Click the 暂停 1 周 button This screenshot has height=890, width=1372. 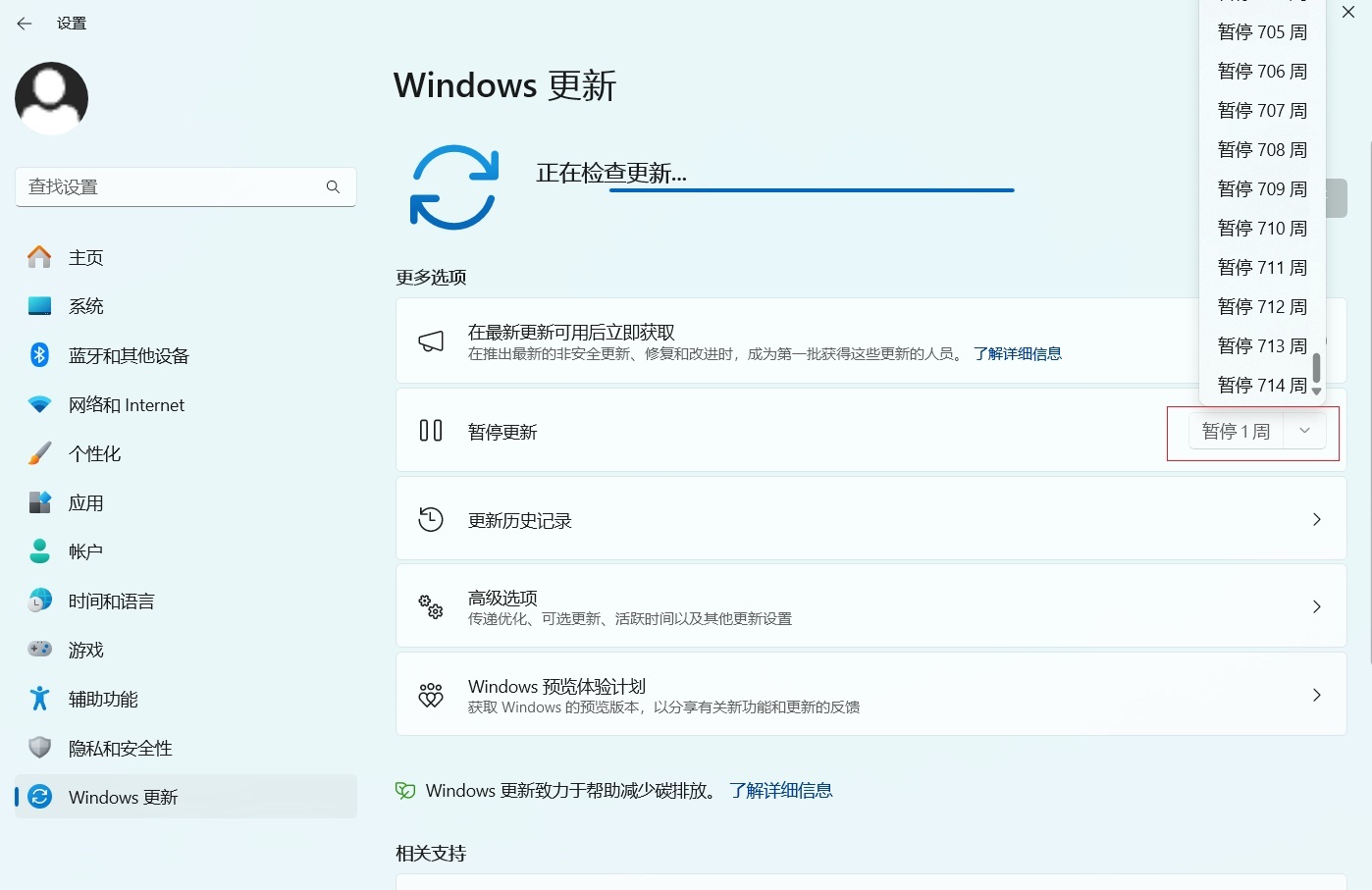1236,431
